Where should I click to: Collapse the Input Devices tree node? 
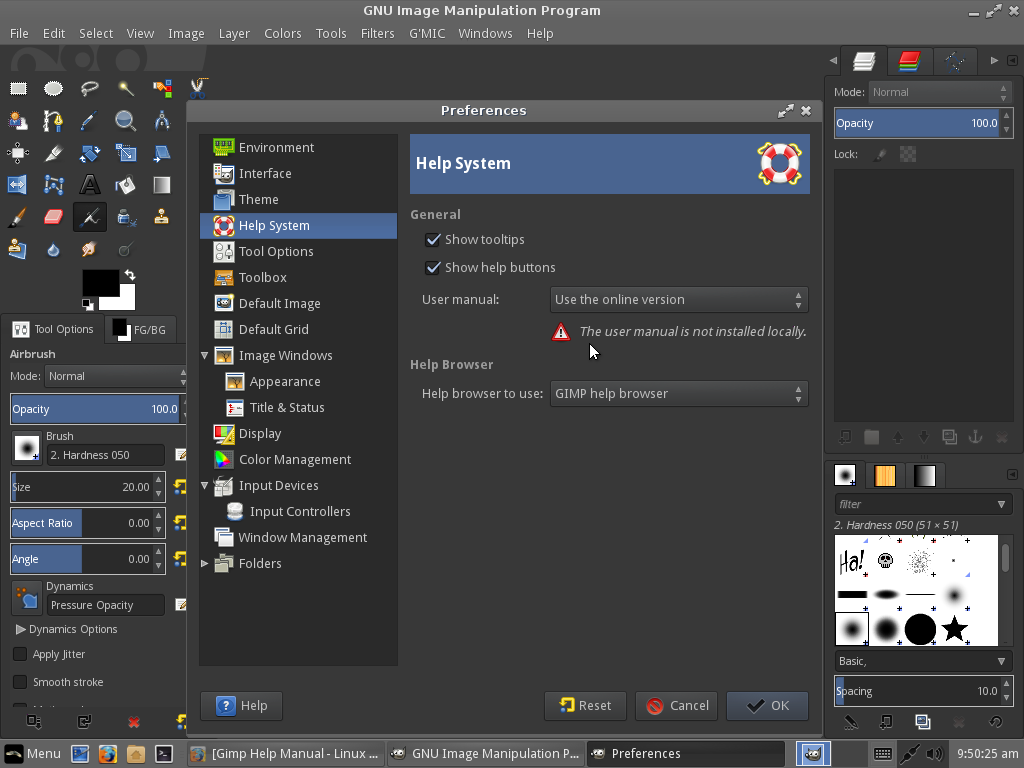pos(204,485)
